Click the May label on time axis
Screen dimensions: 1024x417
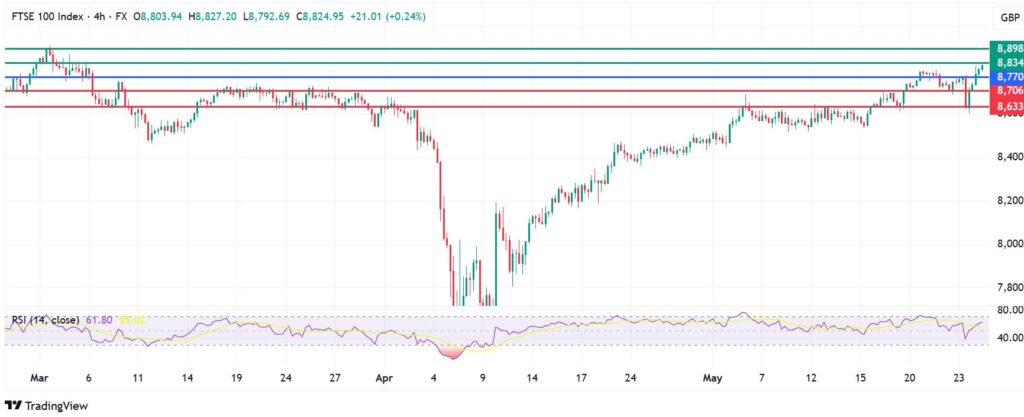712,380
